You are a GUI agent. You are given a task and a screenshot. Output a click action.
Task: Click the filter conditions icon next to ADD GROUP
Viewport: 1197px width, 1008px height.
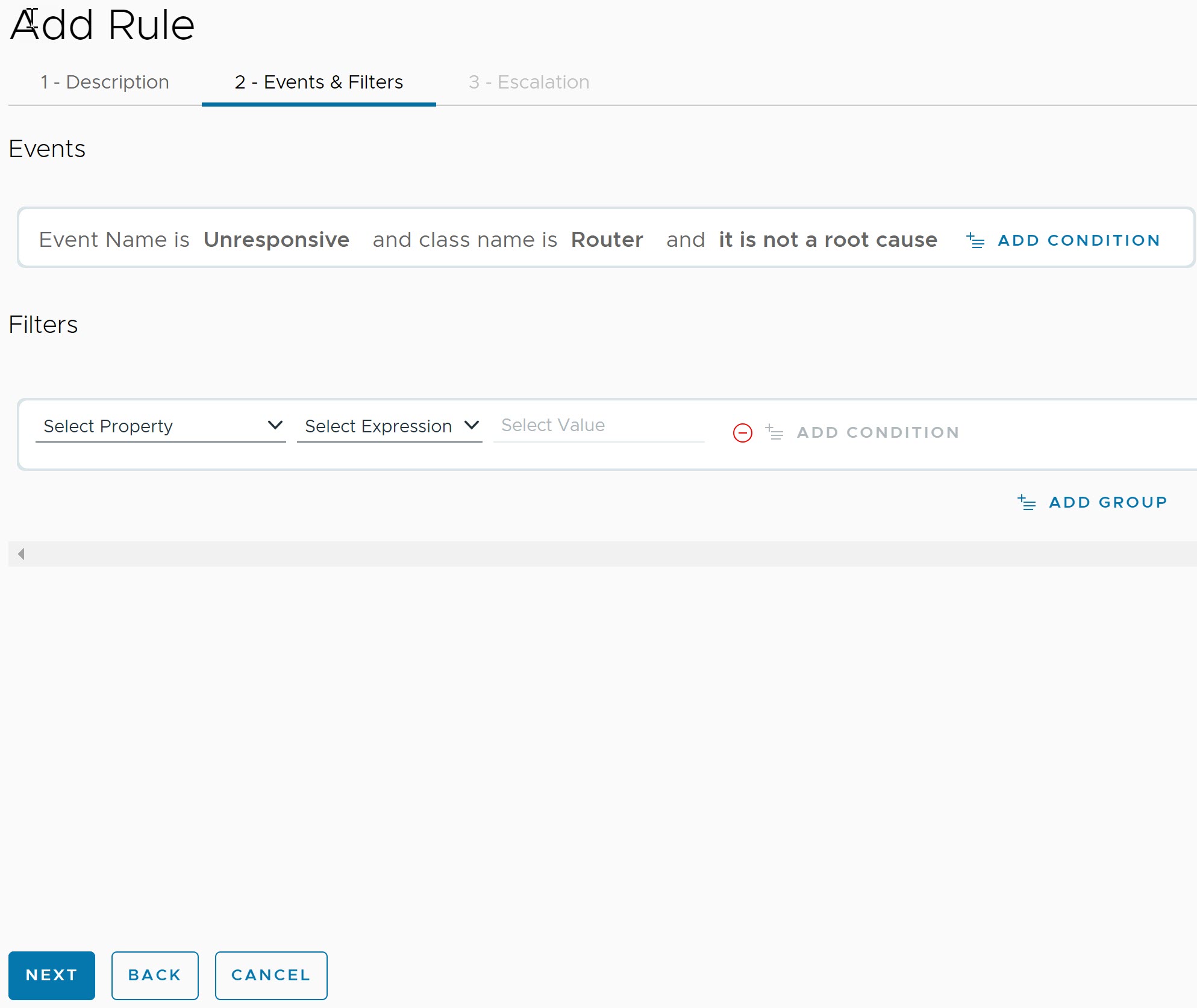1027,501
